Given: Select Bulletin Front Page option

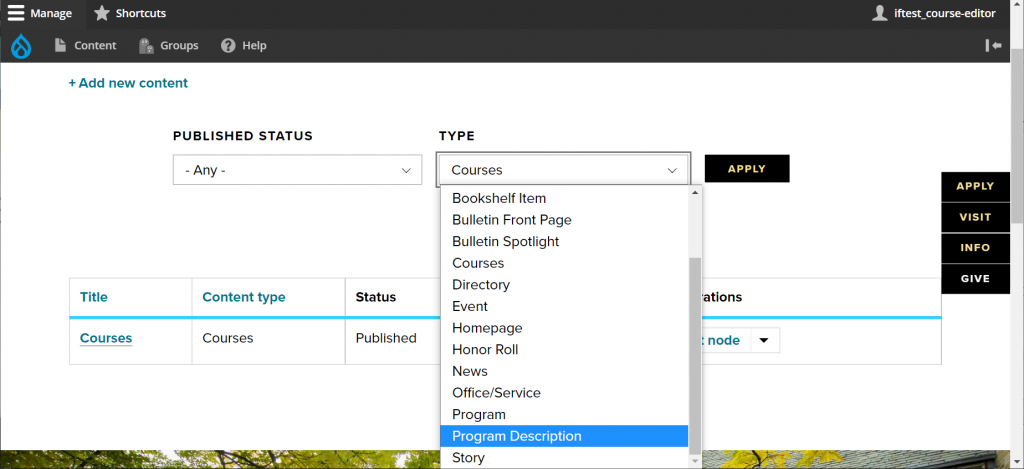Looking at the screenshot, I should 564,219.
